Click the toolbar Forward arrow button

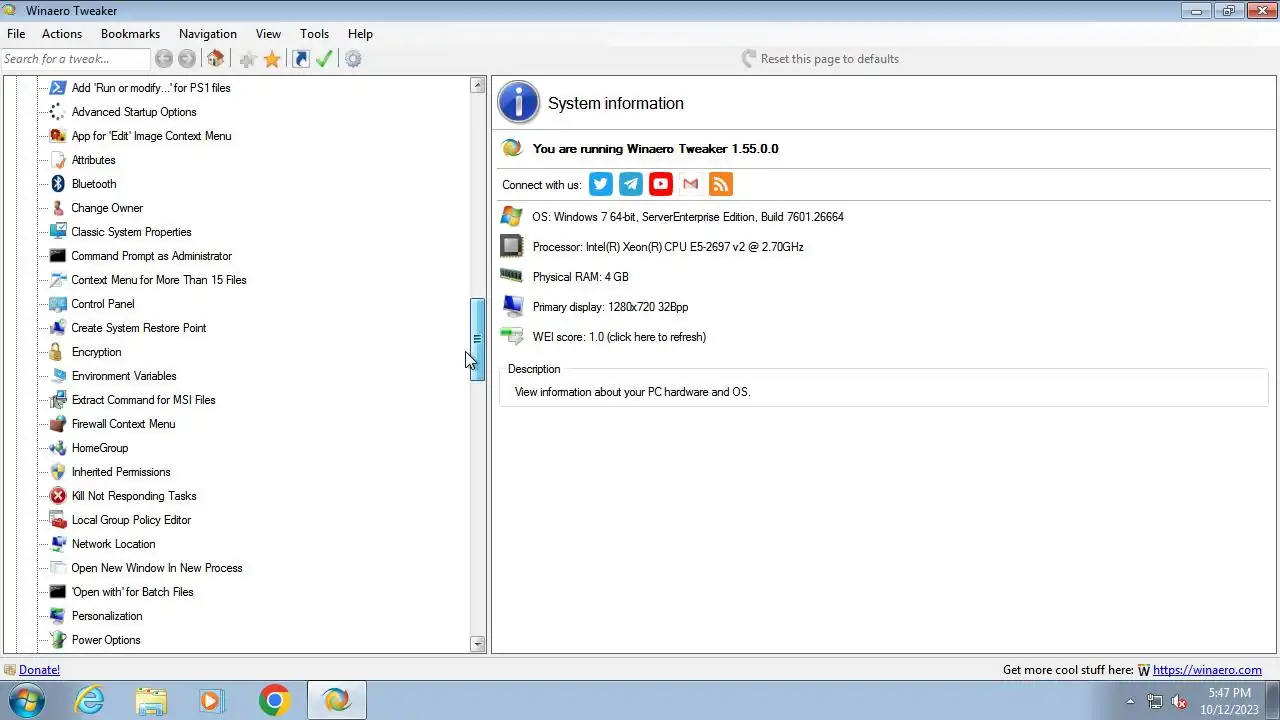click(x=187, y=59)
